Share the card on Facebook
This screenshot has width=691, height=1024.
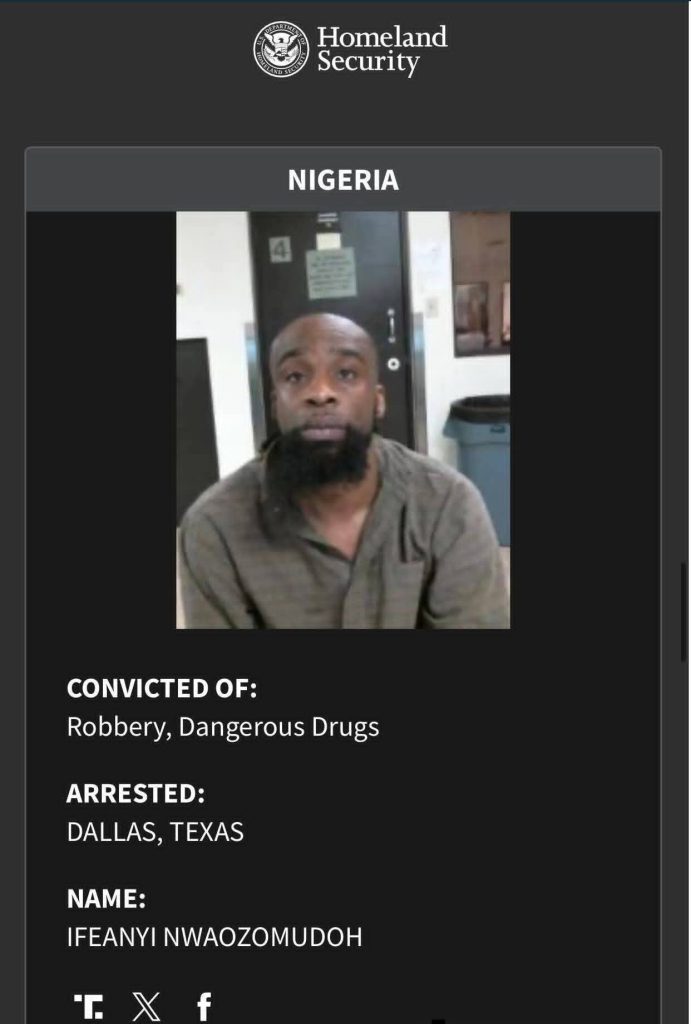(204, 1006)
